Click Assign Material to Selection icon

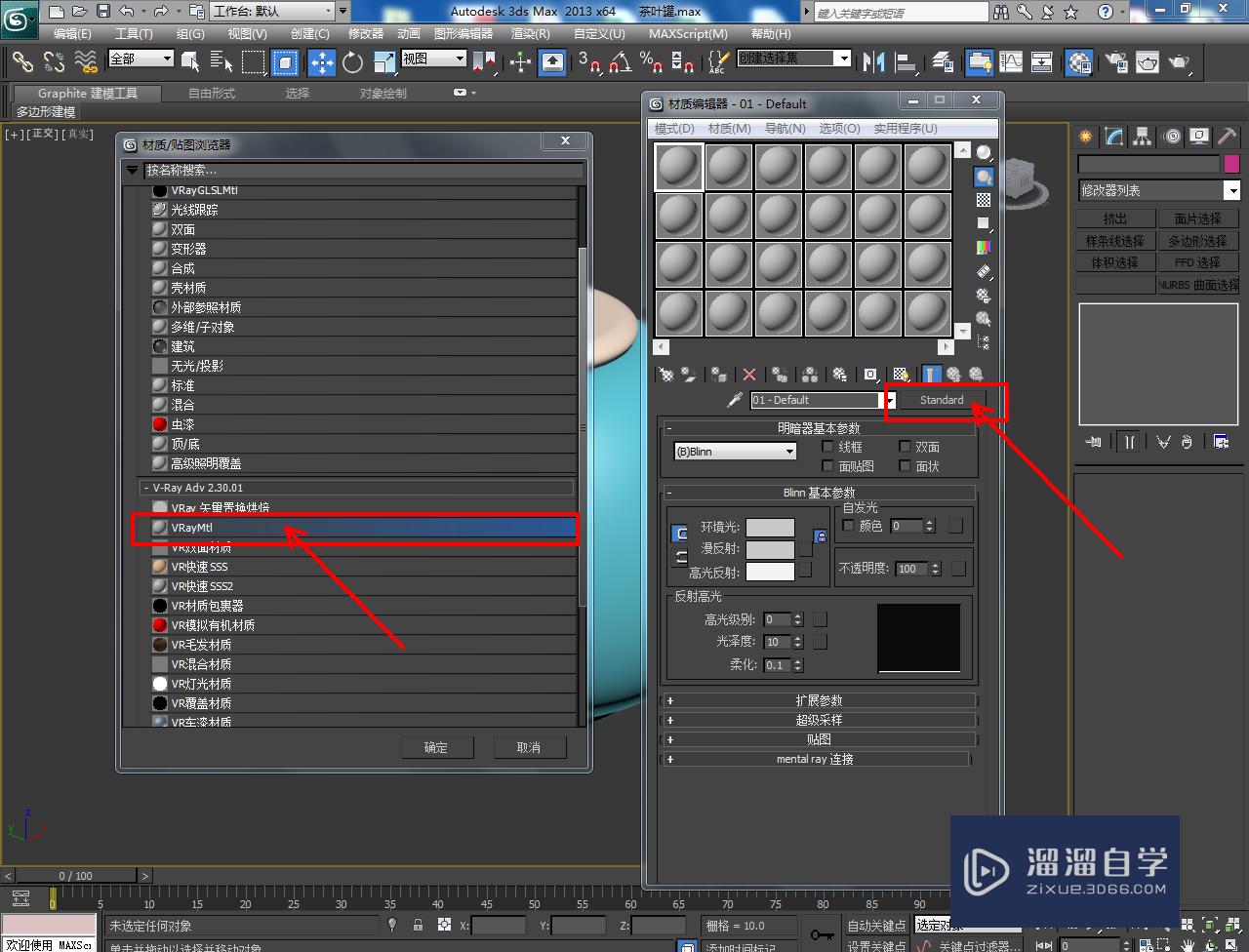click(x=718, y=374)
